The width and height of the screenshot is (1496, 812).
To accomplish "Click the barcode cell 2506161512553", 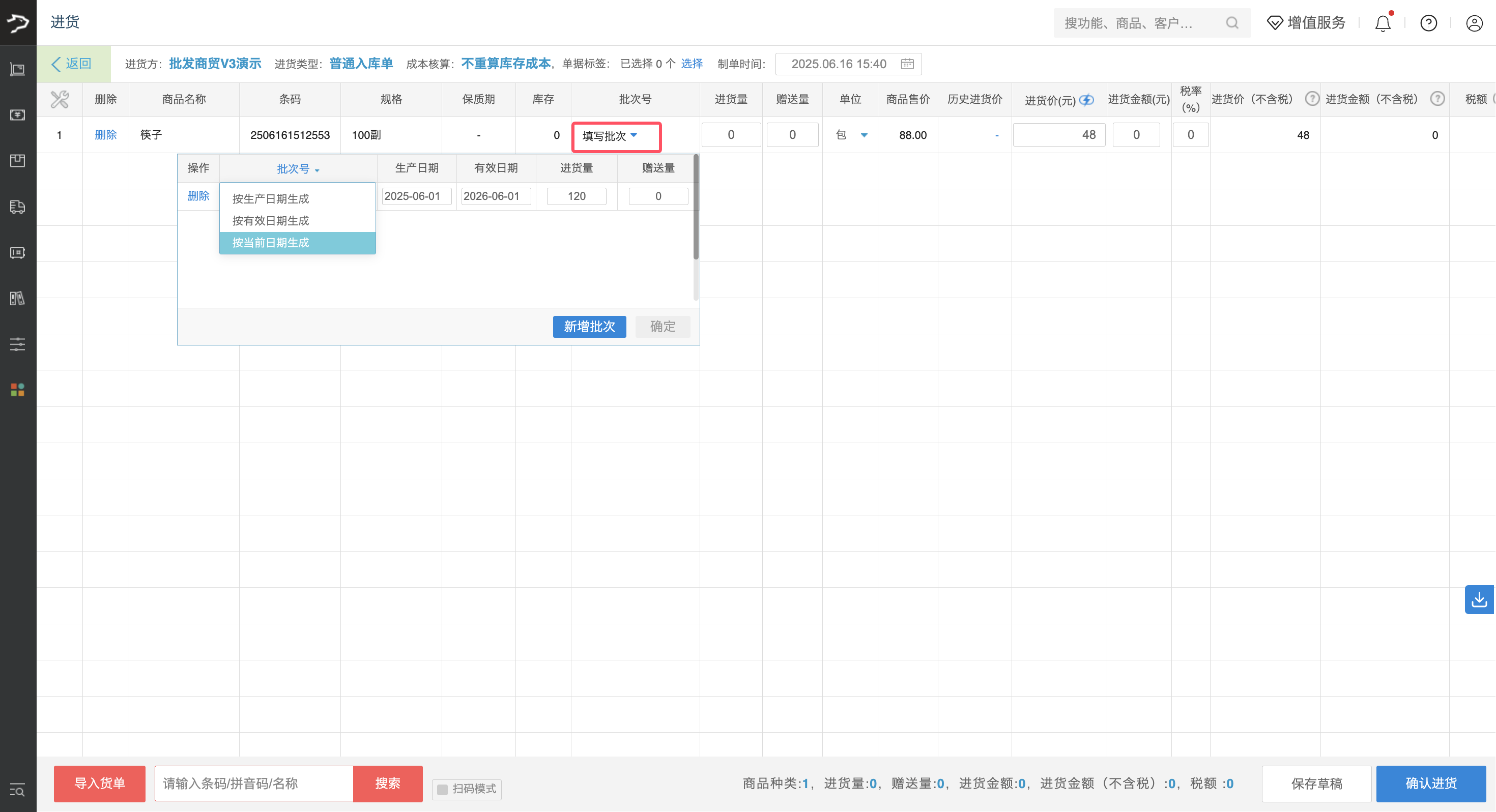I will pyautogui.click(x=290, y=135).
